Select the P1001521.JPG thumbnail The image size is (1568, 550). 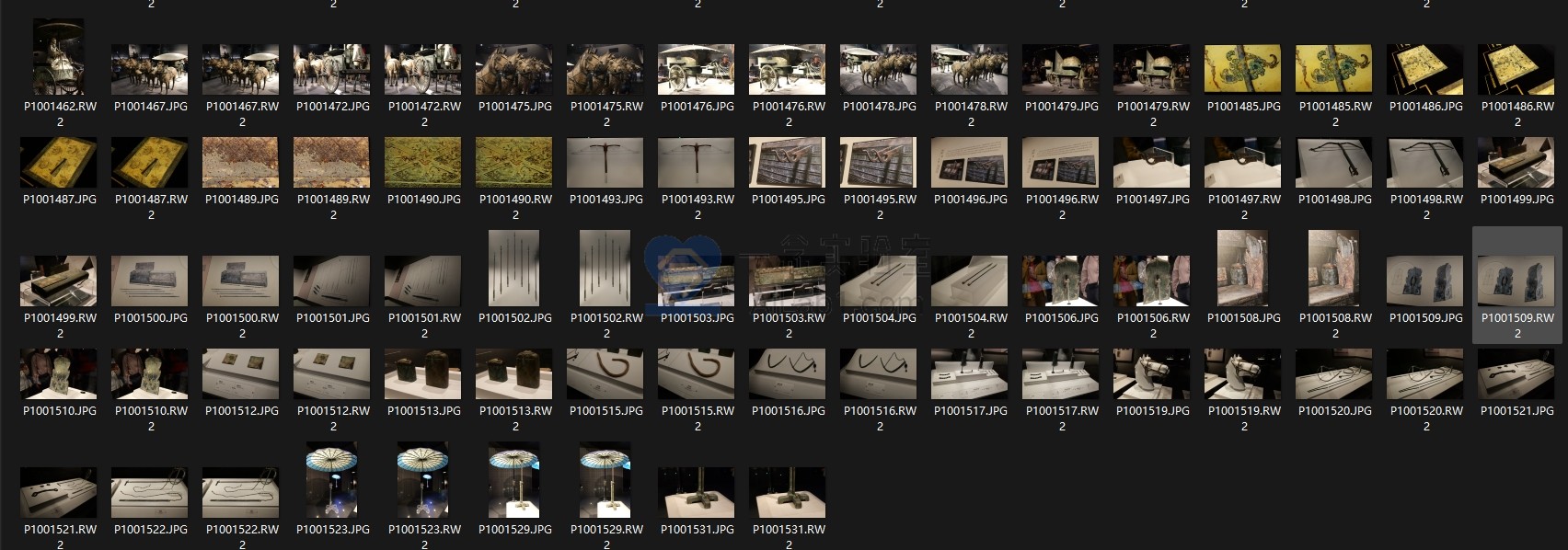pos(1516,374)
